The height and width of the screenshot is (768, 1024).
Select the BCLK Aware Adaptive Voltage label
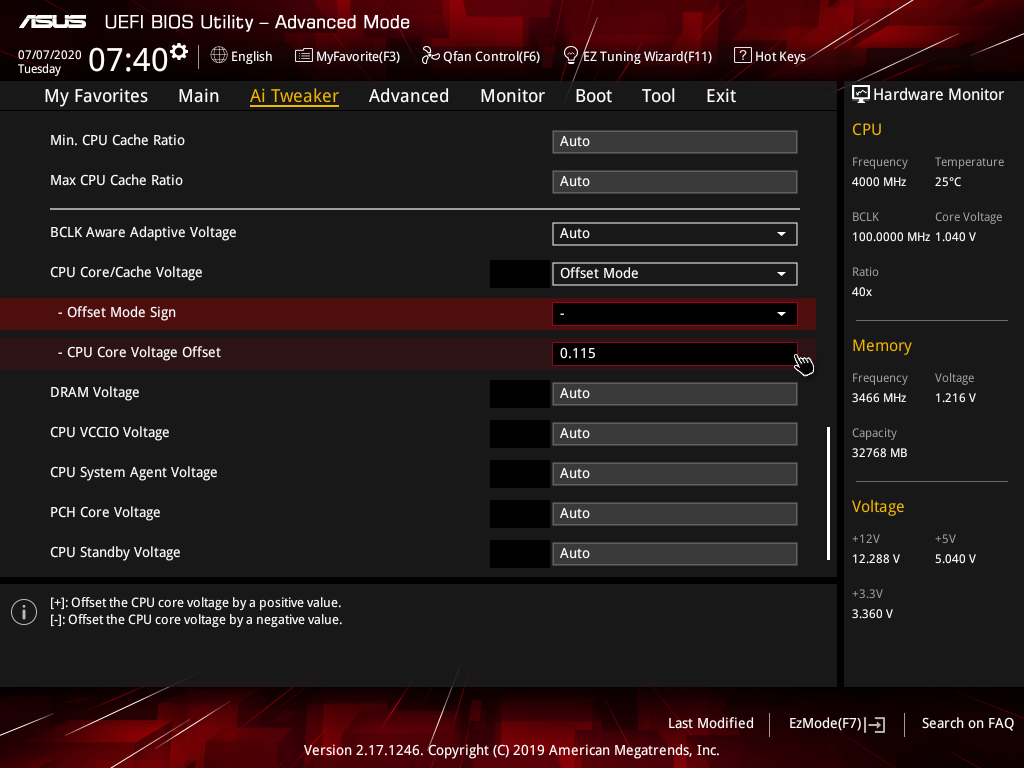(143, 232)
